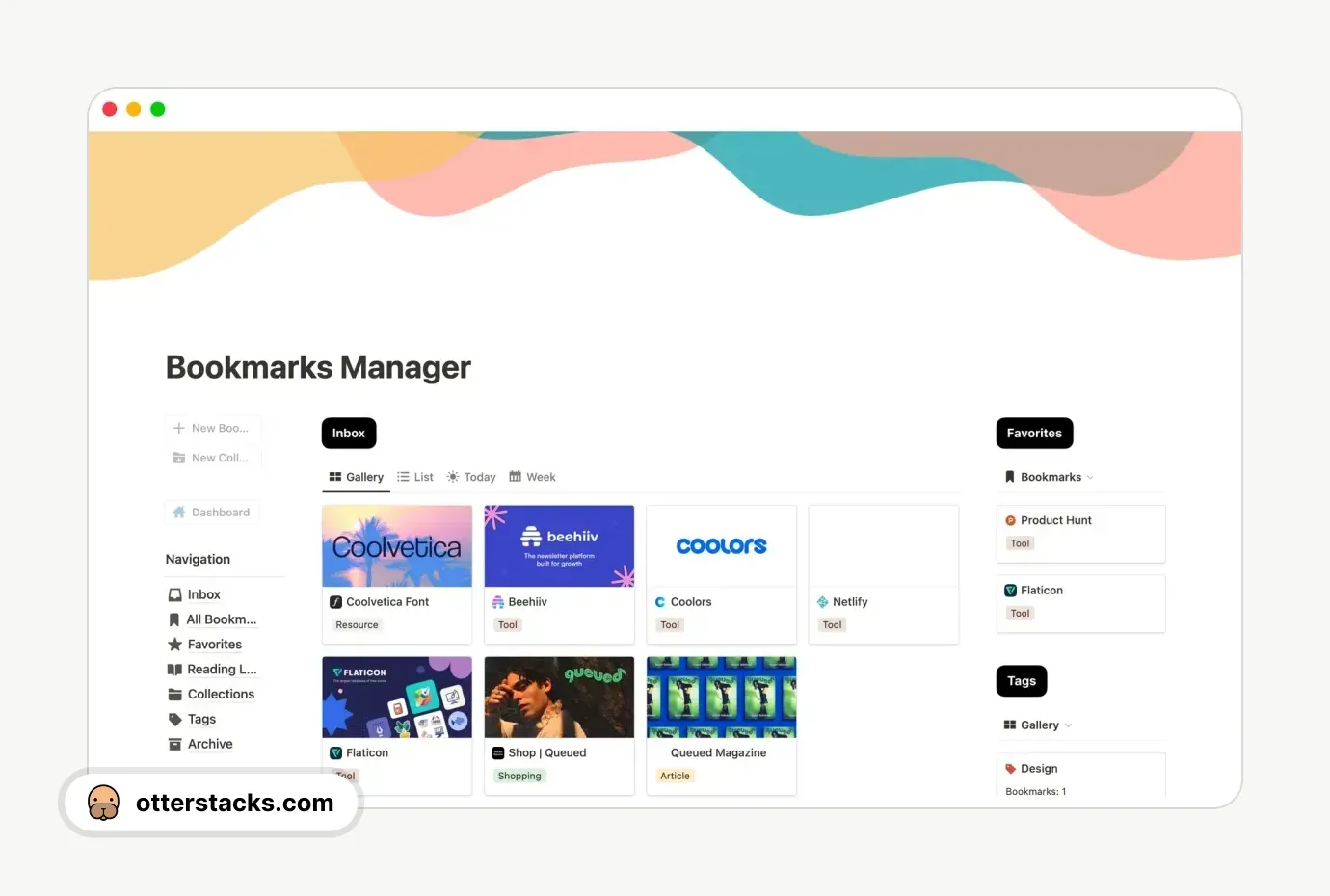
Task: Switch to the Gallery tab in Inbox
Action: click(x=357, y=477)
